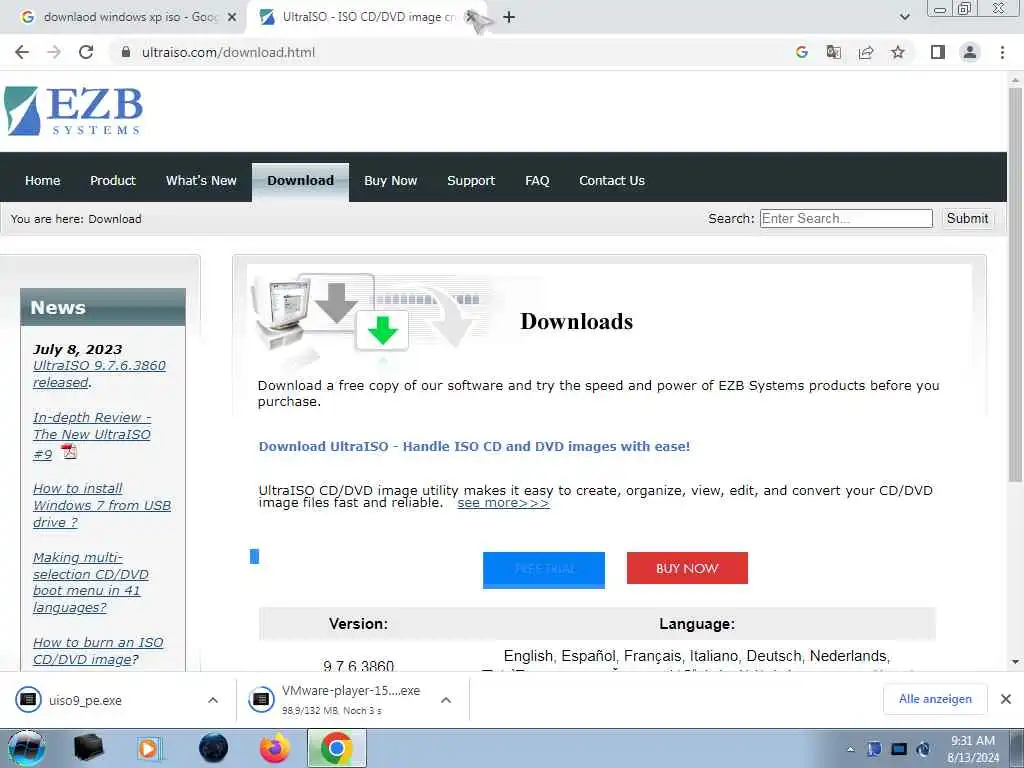Image resolution: width=1024 pixels, height=768 pixels.
Task: Open the Contact Us page
Action: [612, 181]
